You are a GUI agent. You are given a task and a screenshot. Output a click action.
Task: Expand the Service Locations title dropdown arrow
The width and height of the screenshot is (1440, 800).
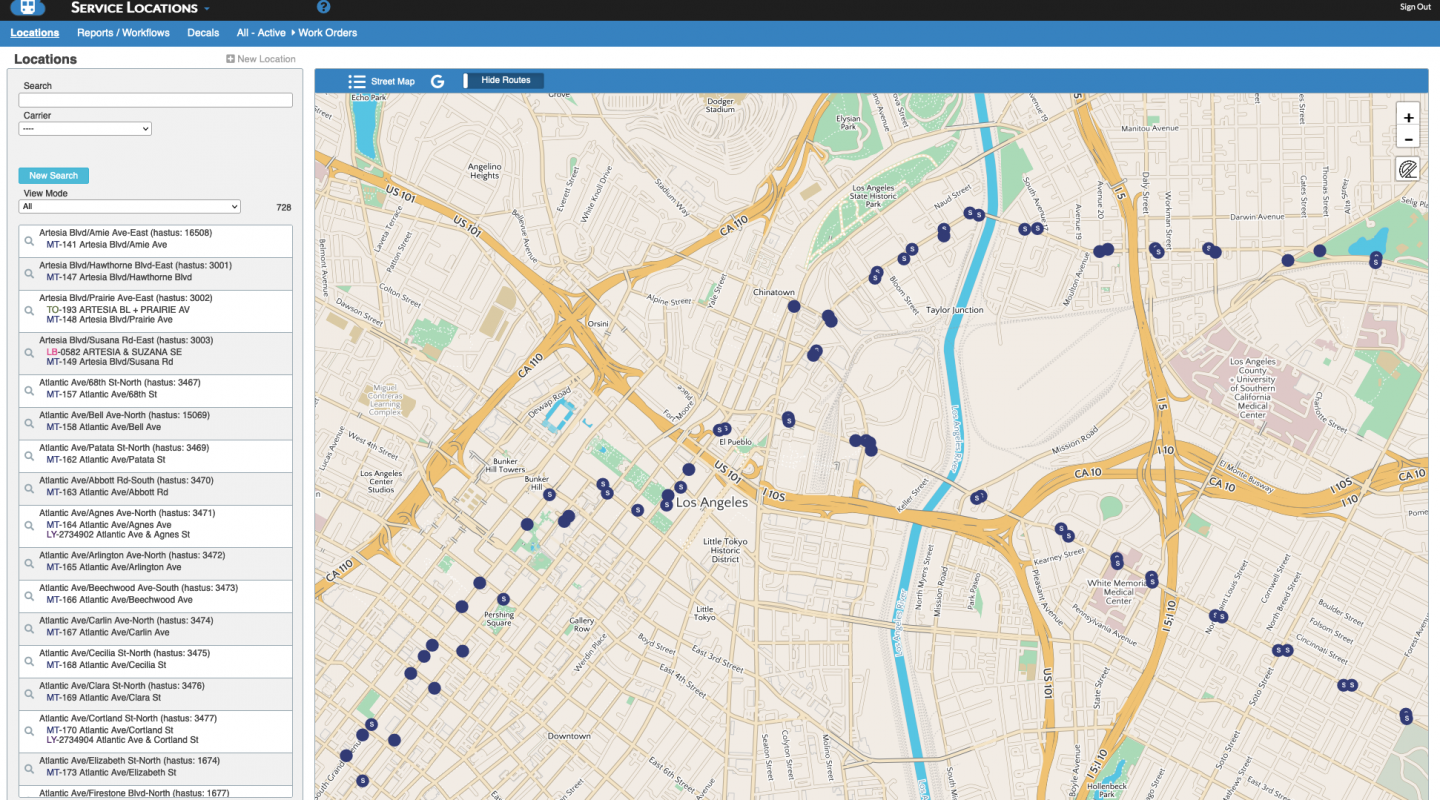[207, 9]
